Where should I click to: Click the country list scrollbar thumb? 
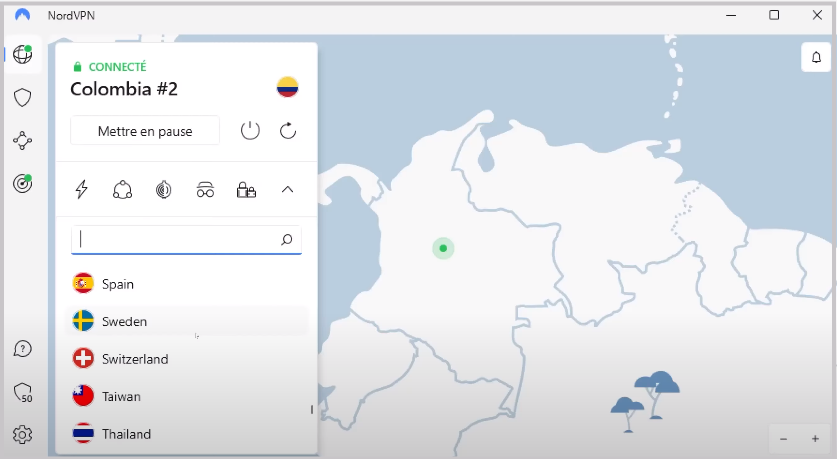[312, 409]
